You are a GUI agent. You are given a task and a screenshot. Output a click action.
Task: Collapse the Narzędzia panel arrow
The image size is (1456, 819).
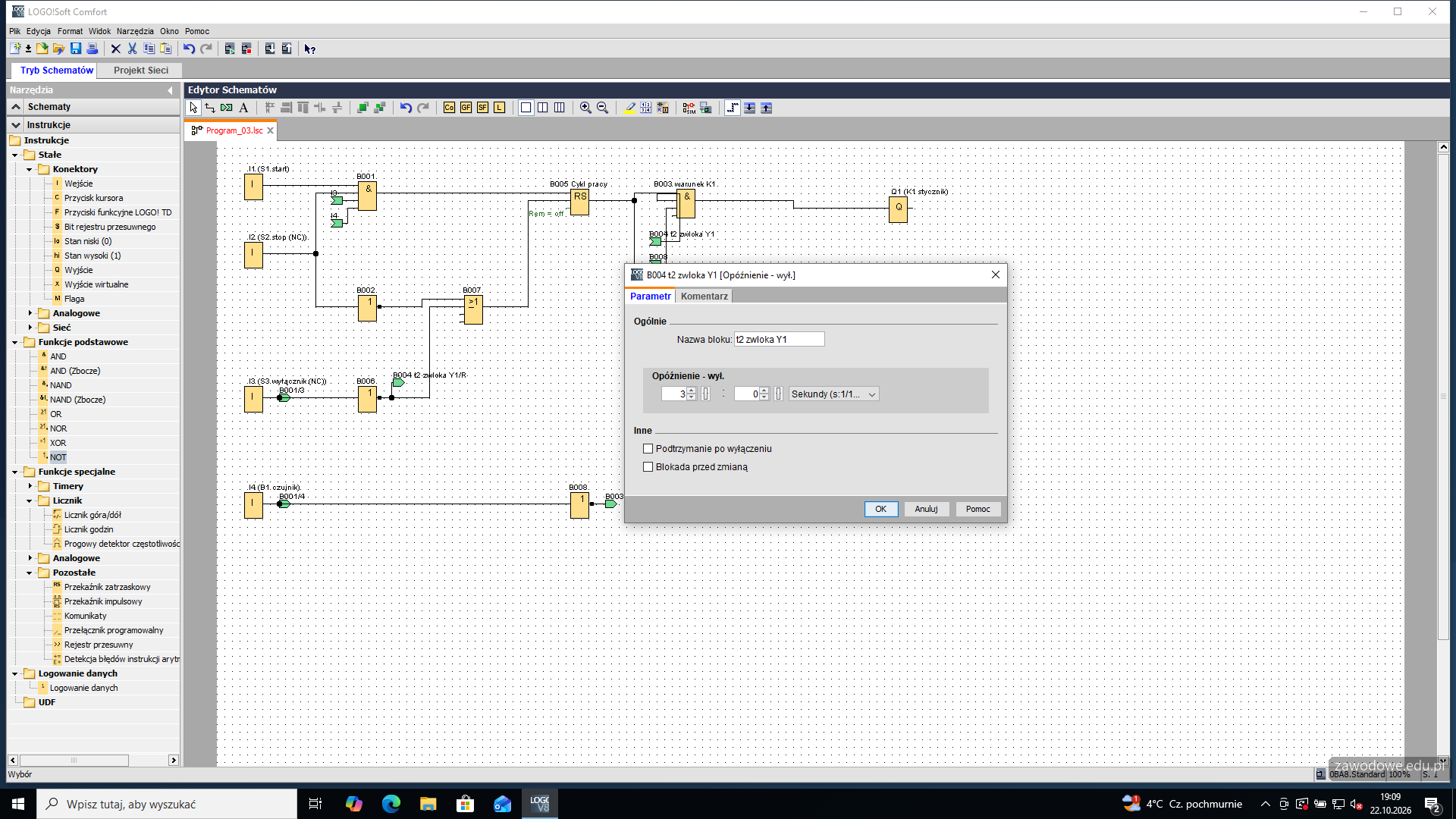[x=170, y=90]
